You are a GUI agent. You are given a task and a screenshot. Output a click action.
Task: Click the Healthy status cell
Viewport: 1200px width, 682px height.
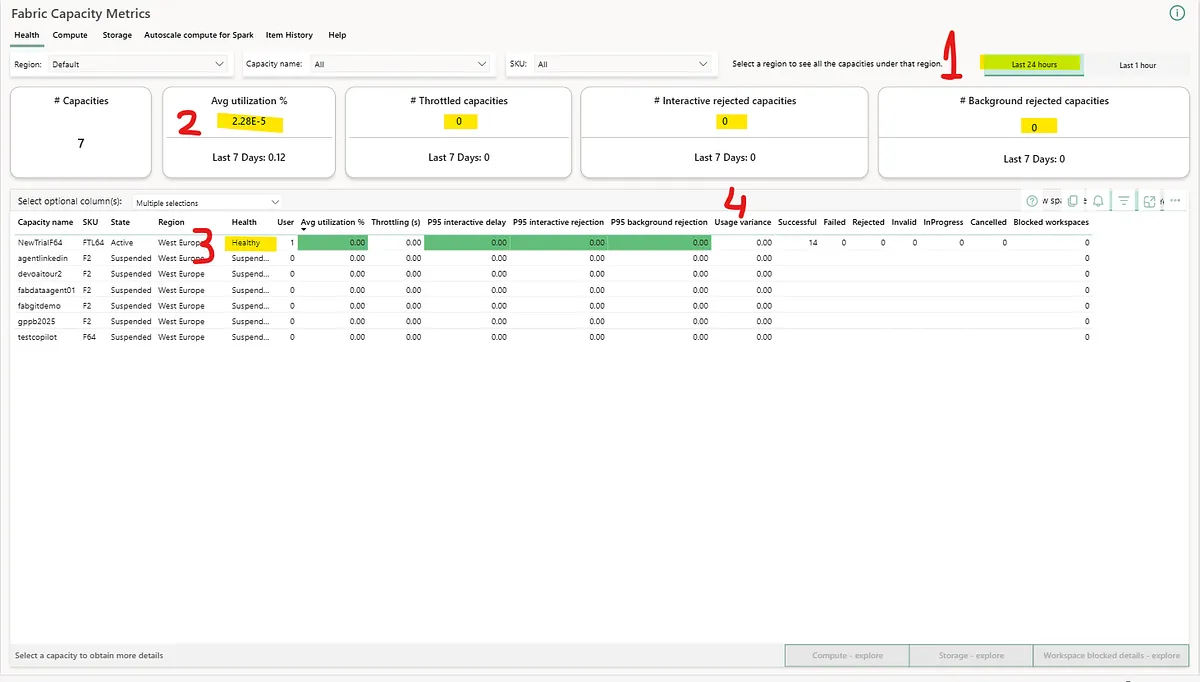click(x=250, y=243)
